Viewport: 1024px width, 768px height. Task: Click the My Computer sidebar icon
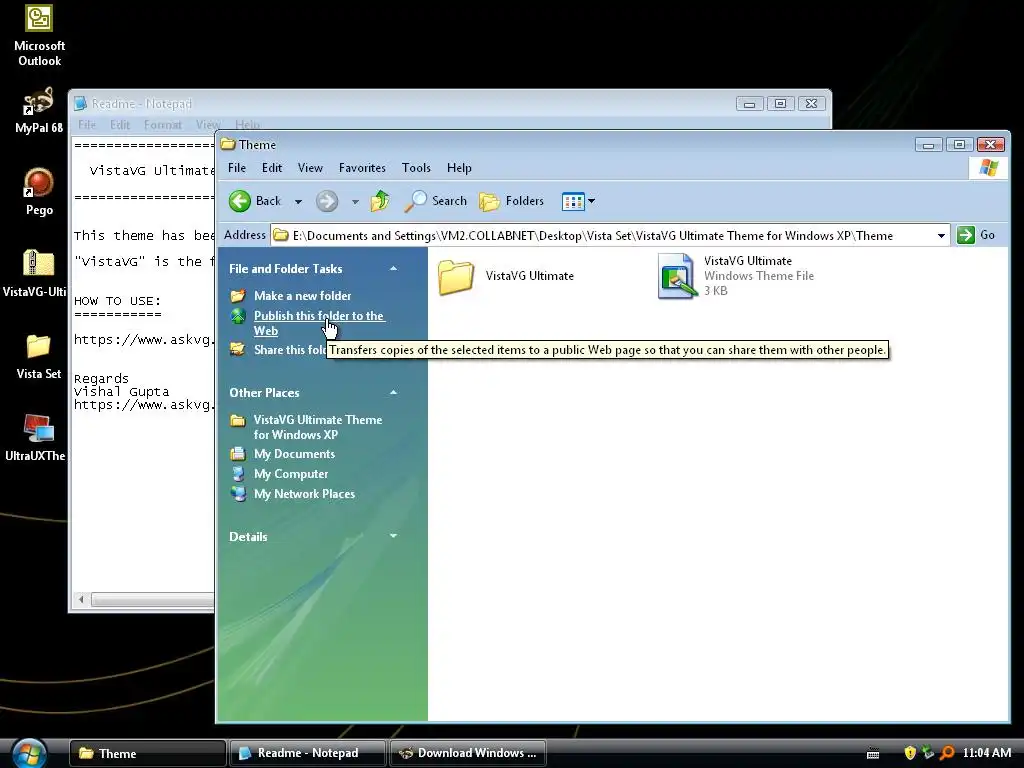click(238, 474)
